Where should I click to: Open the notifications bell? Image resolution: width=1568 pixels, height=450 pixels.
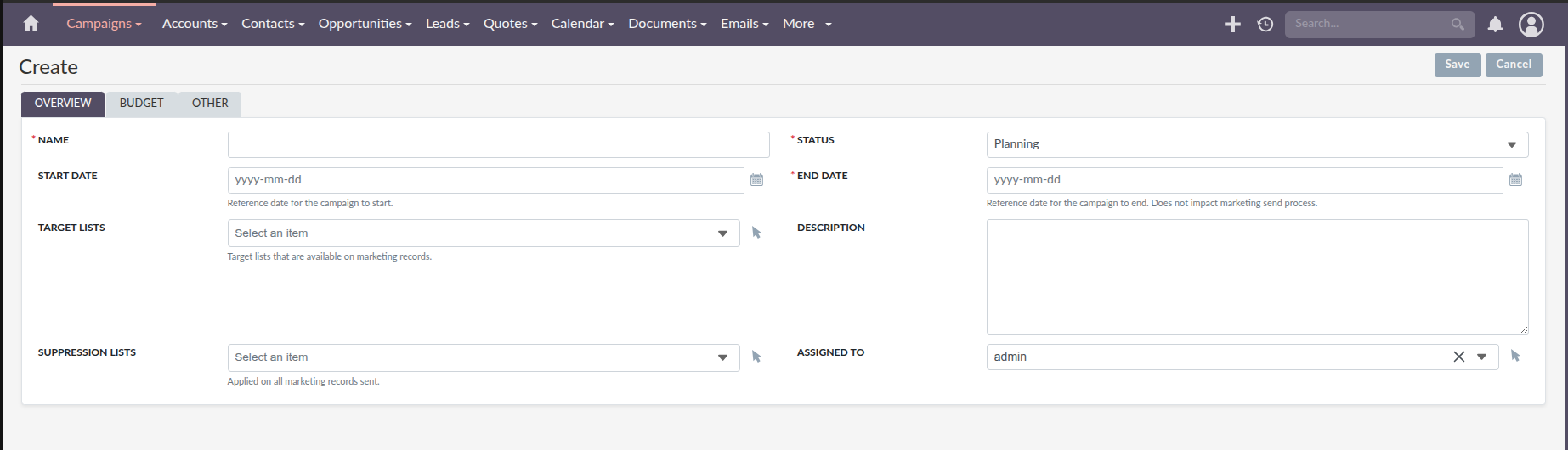[x=1495, y=25]
